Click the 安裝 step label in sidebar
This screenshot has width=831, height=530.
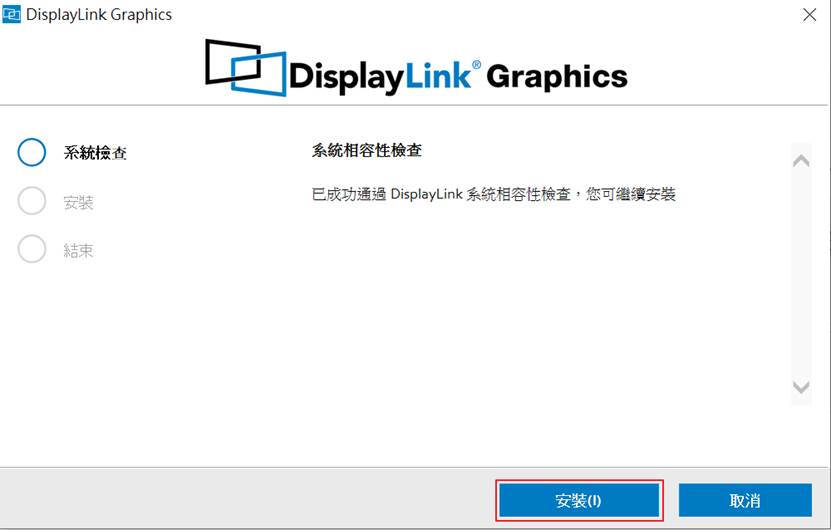(x=78, y=202)
